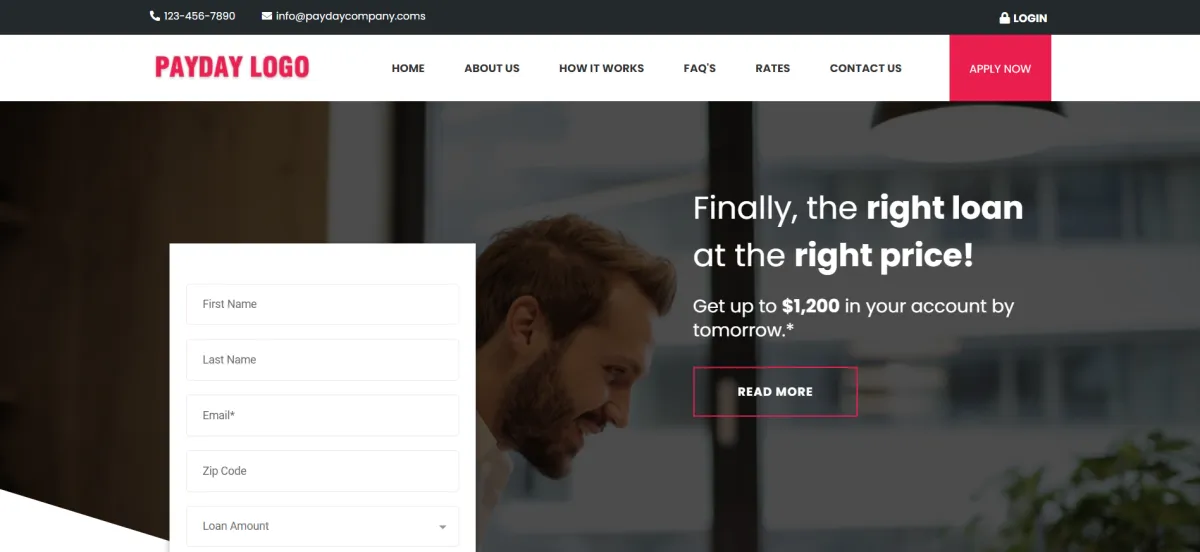
Task: Click the phone icon in top bar
Action: click(x=155, y=16)
